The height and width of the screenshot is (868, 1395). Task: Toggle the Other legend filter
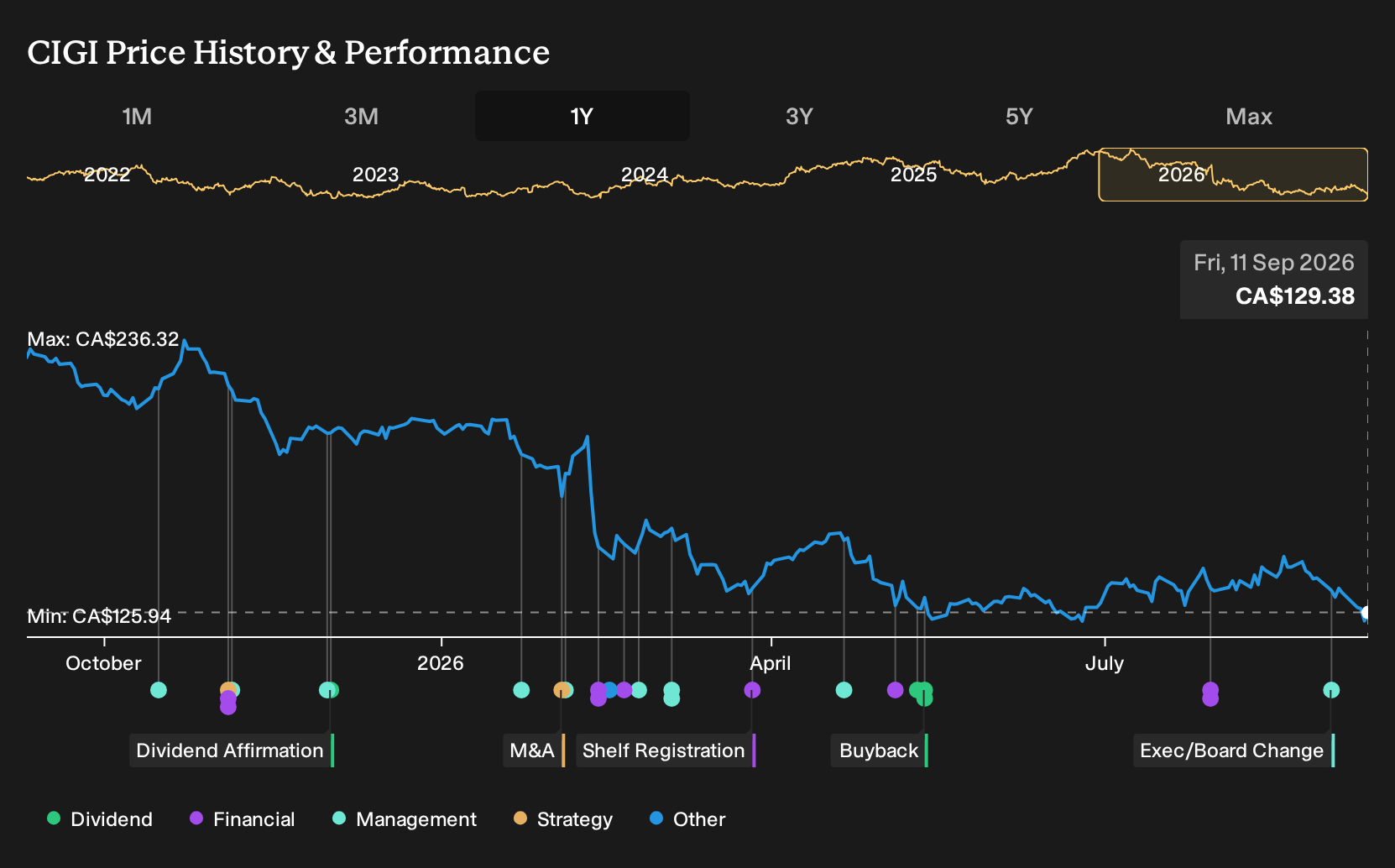point(687,819)
